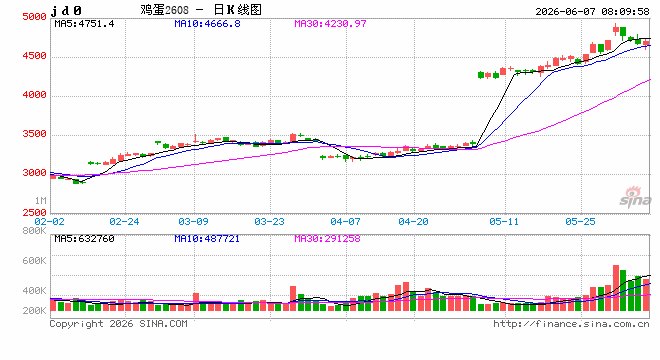Click the highest red candlestick near 4900
Screen dimensions: 660x360
pos(616,29)
